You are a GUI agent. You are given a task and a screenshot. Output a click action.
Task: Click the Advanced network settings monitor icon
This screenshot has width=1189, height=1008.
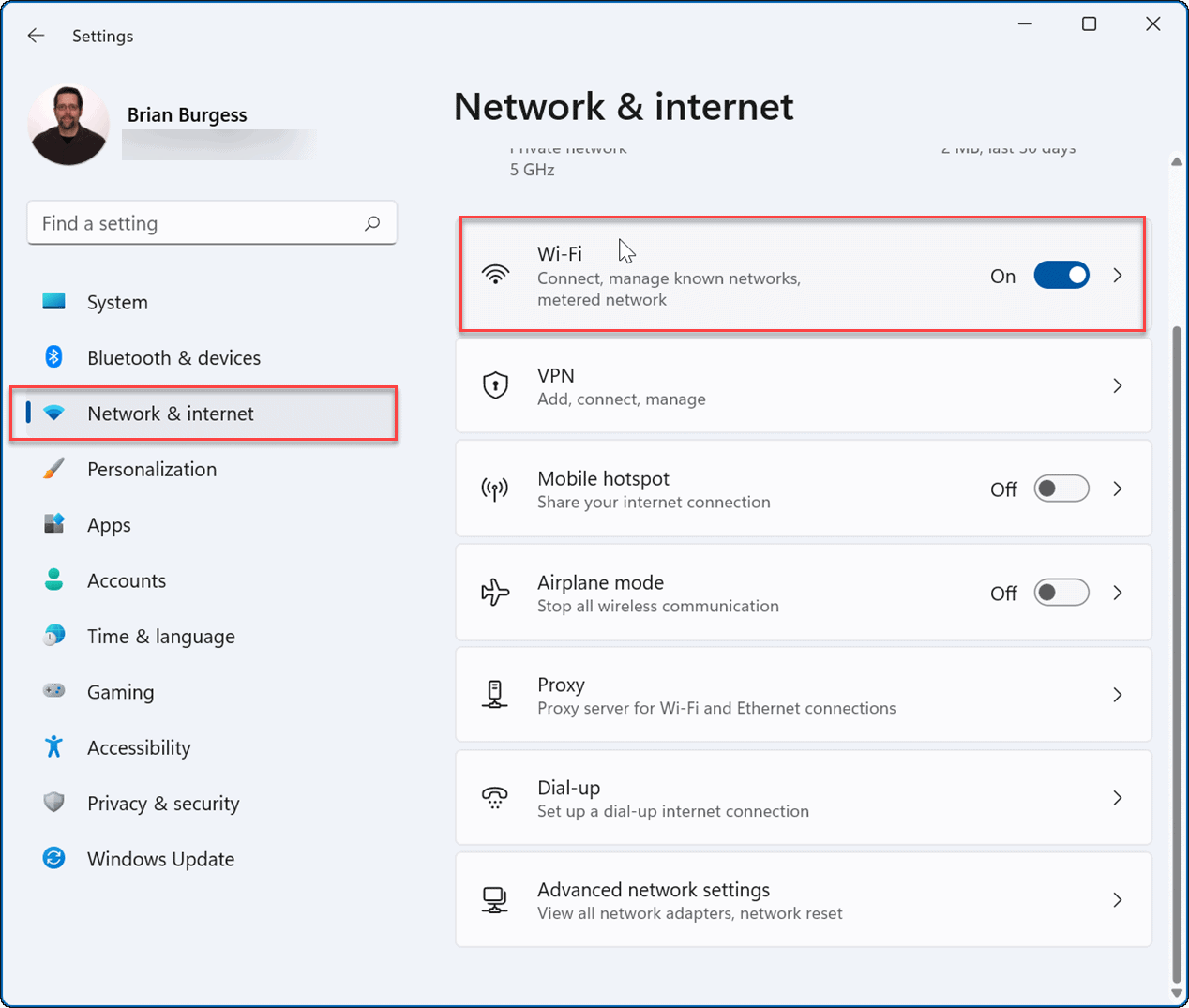(x=495, y=900)
